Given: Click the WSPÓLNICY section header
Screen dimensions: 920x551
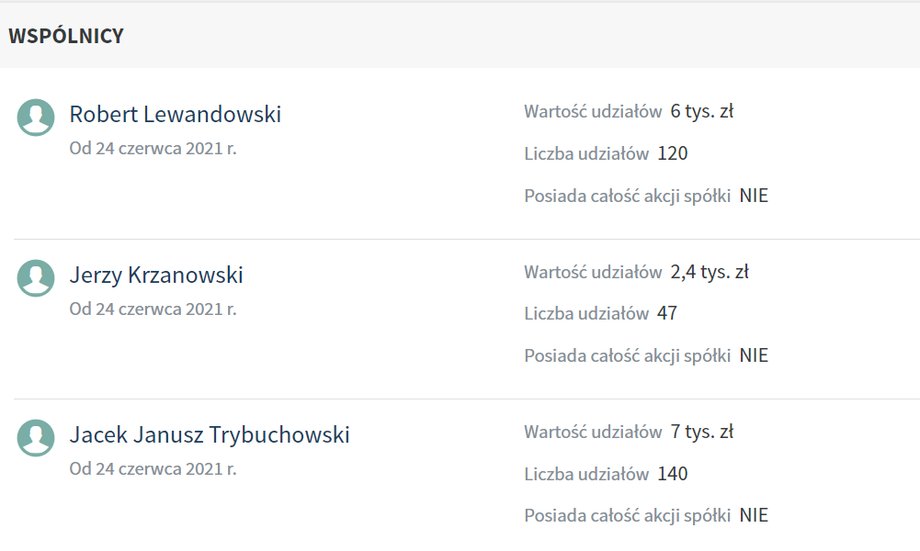Looking at the screenshot, I should point(66,36).
